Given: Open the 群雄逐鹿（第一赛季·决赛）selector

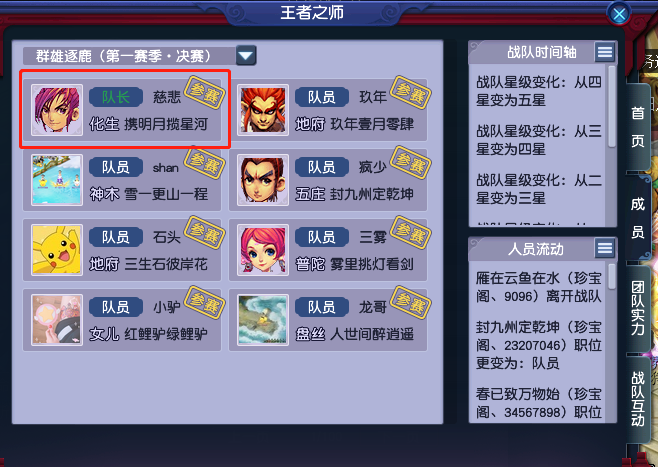Looking at the screenshot, I should 139,55.
